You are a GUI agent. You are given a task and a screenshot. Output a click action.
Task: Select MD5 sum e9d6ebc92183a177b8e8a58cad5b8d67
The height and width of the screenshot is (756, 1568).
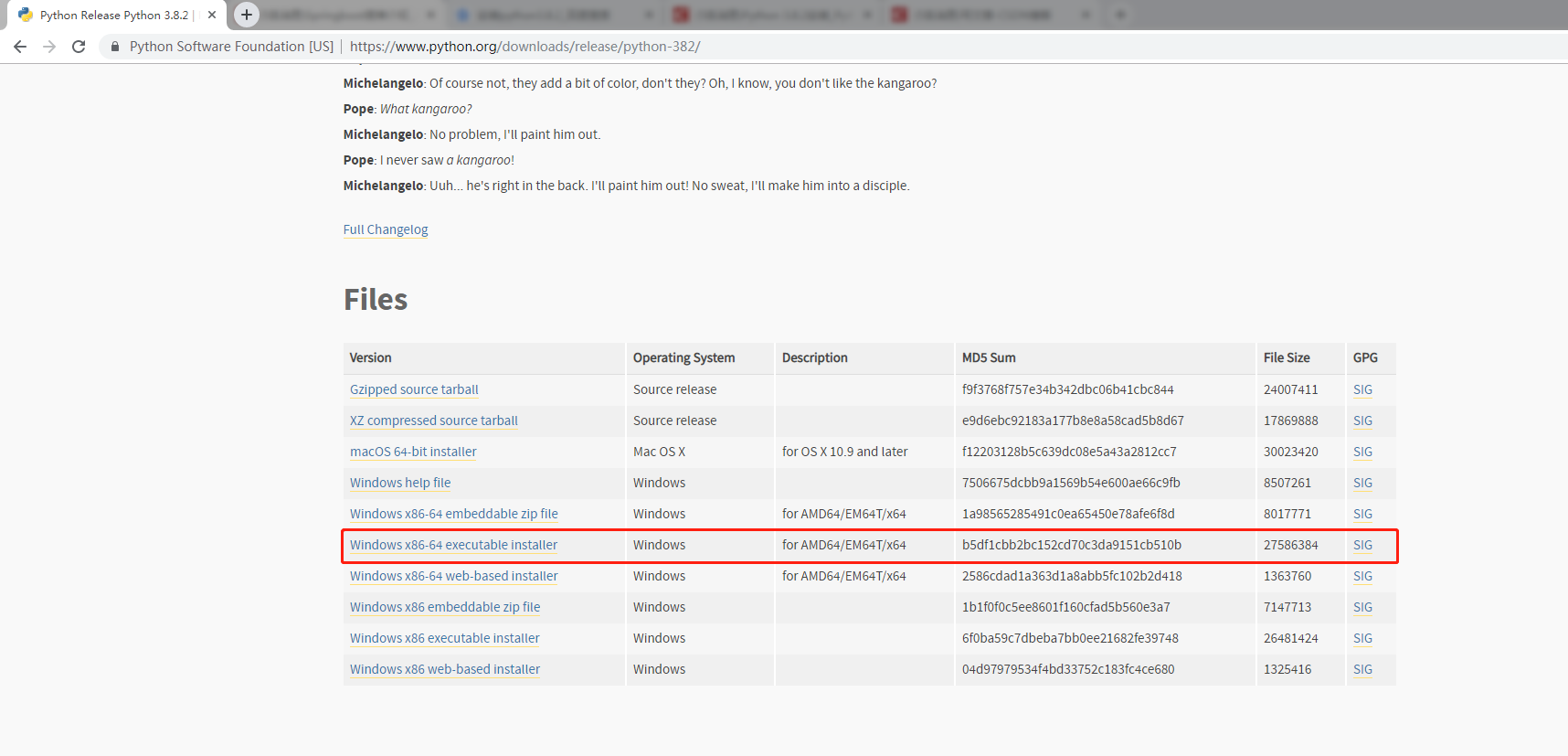[1073, 421]
